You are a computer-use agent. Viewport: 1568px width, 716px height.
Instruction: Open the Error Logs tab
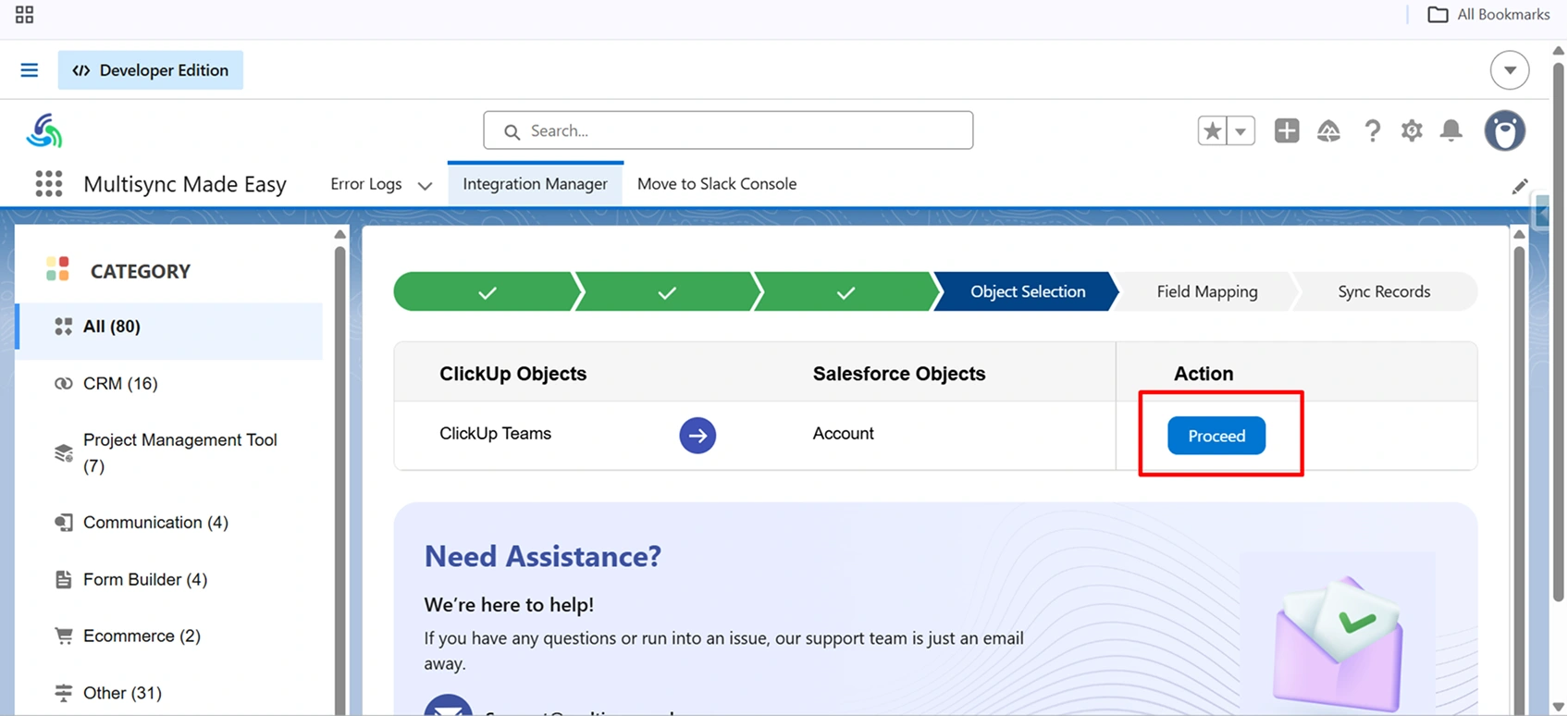pyautogui.click(x=366, y=184)
